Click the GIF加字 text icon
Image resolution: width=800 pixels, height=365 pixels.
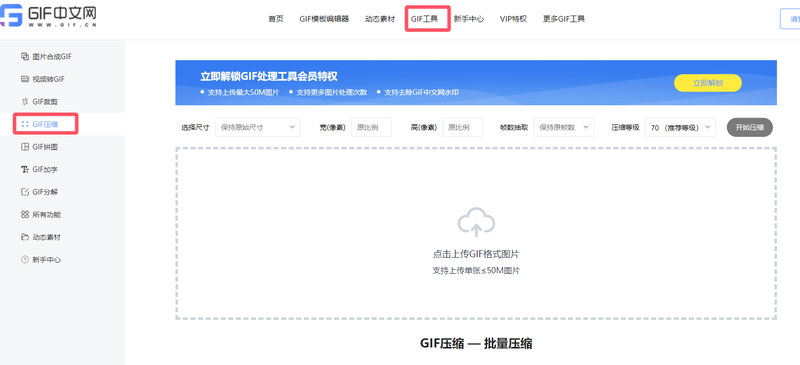tap(24, 169)
